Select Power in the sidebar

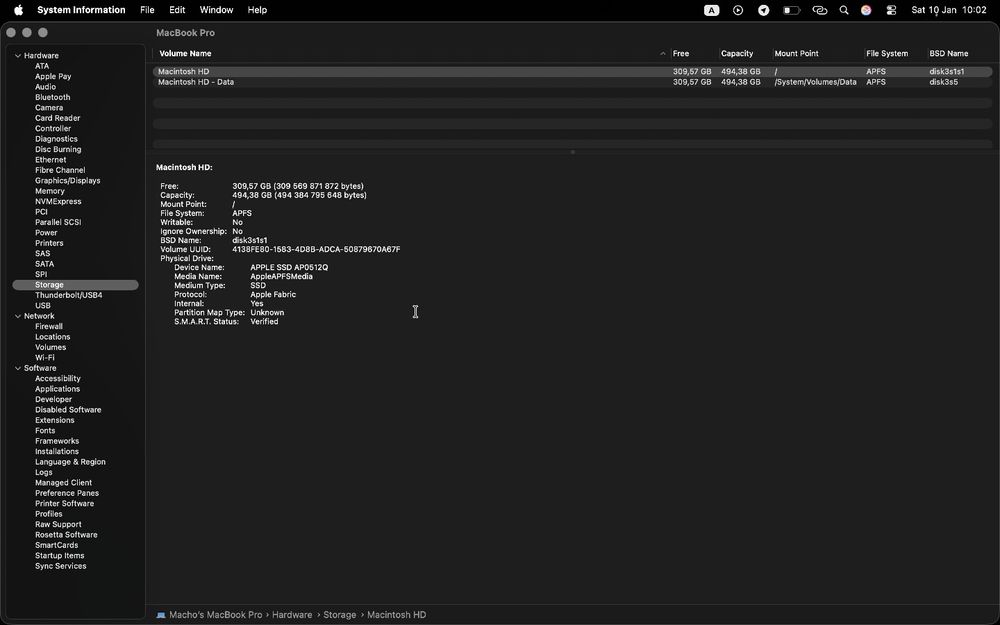point(46,233)
